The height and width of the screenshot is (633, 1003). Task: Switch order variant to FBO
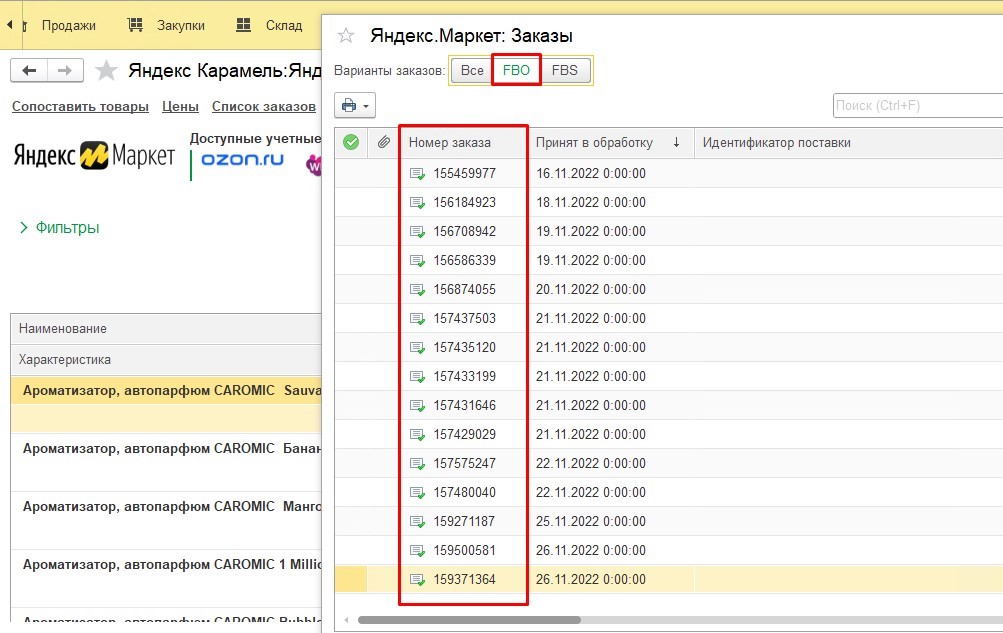[516, 70]
